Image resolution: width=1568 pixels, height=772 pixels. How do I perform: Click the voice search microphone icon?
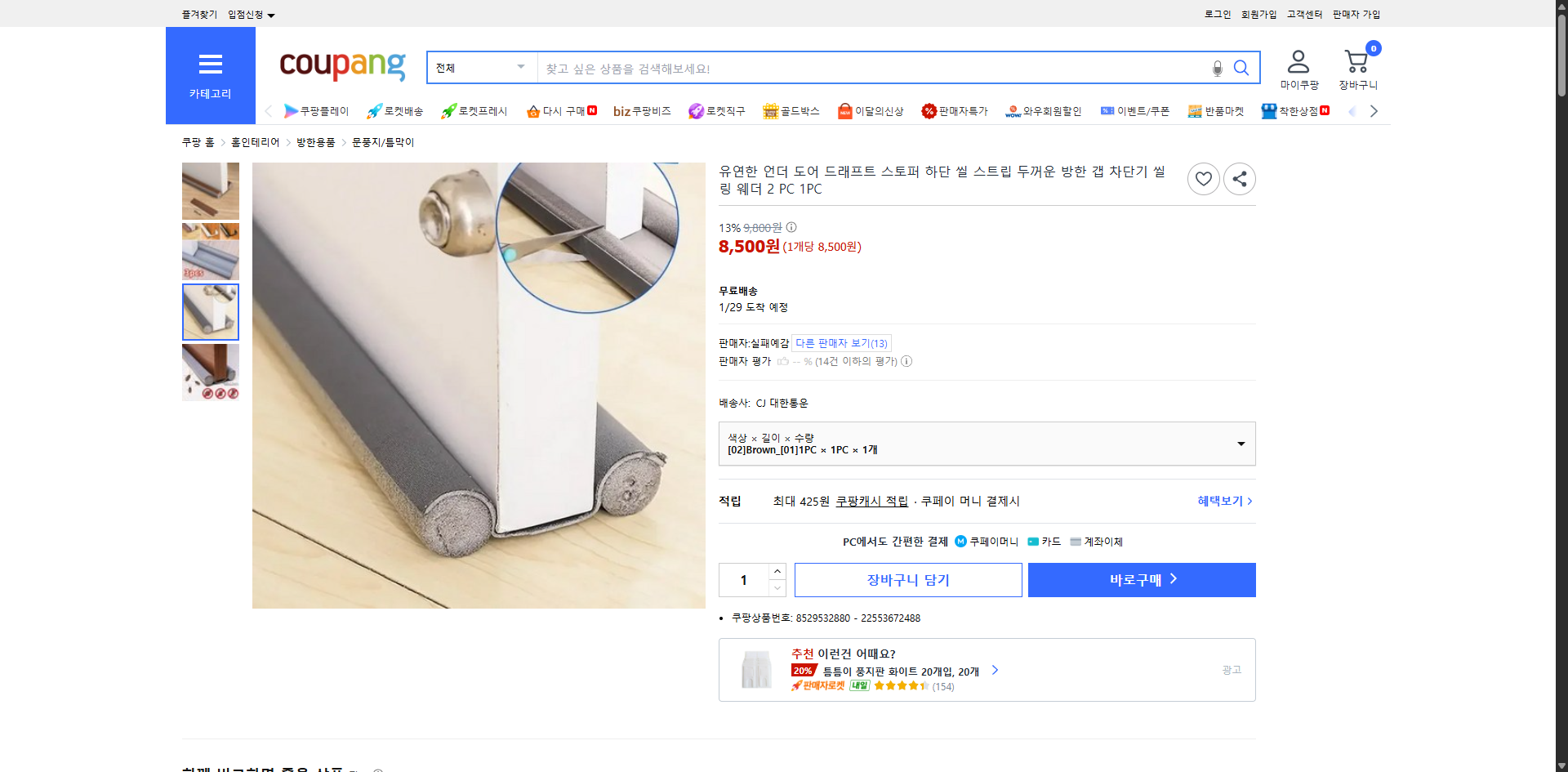pos(1217,68)
